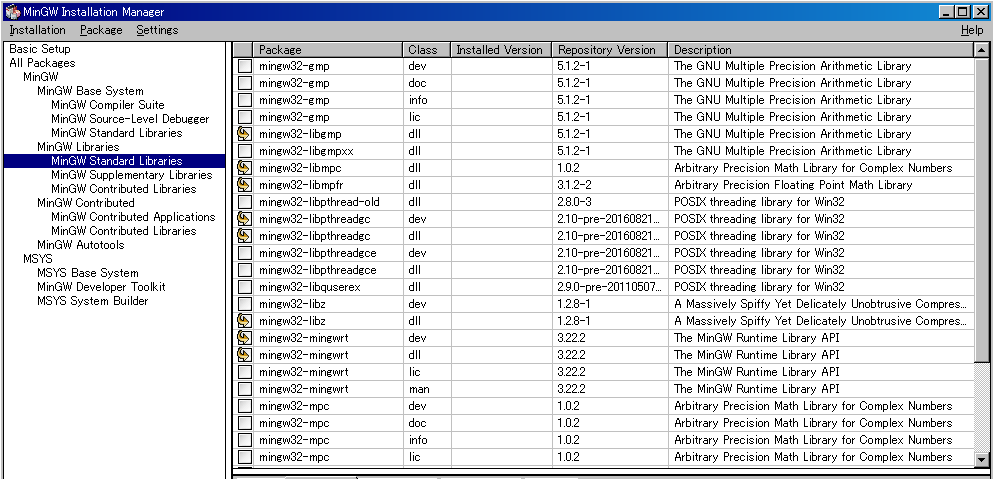Viewport: 993px width, 479px height.
Task: Select the MSYS tree node
Action: coord(37,259)
